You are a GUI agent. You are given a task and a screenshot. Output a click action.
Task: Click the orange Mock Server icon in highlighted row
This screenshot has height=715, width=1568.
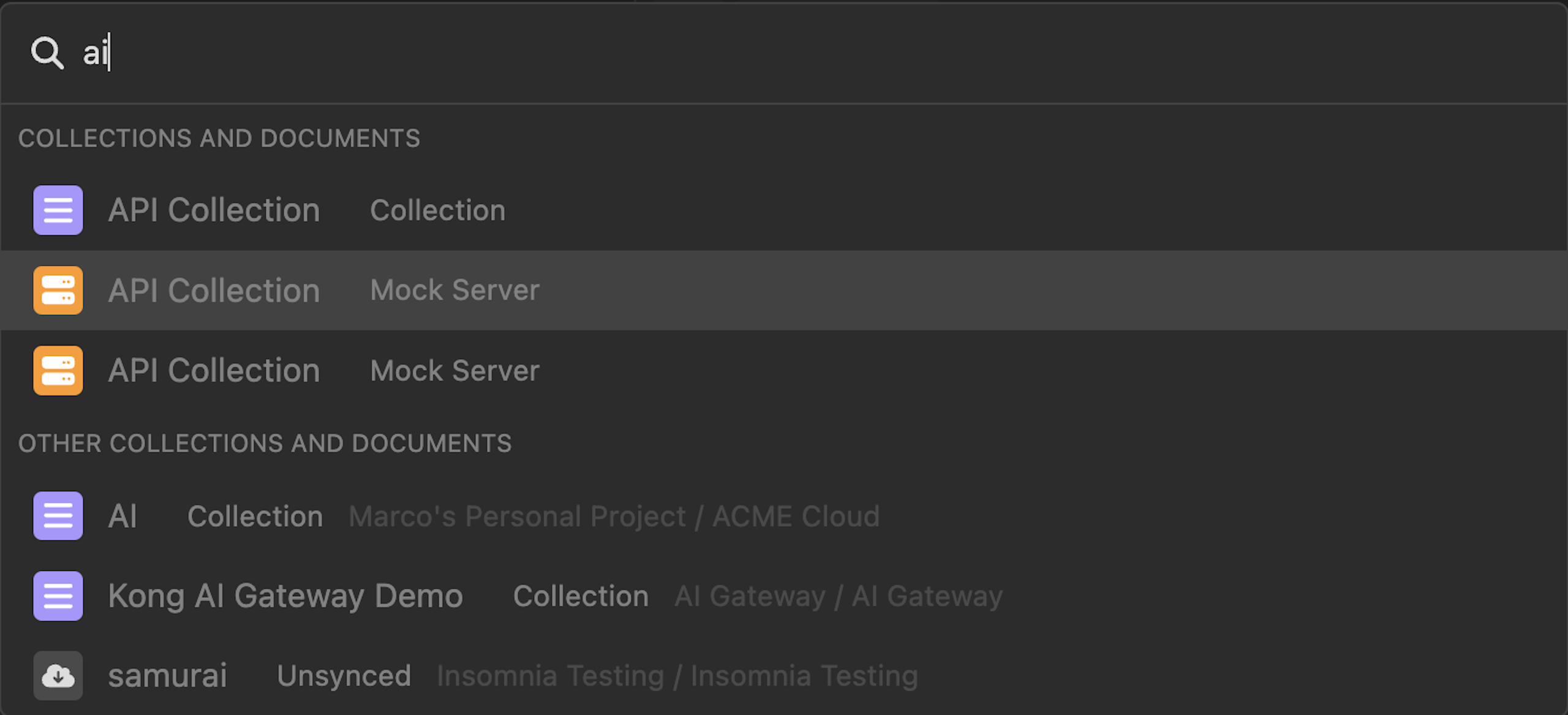tap(58, 290)
